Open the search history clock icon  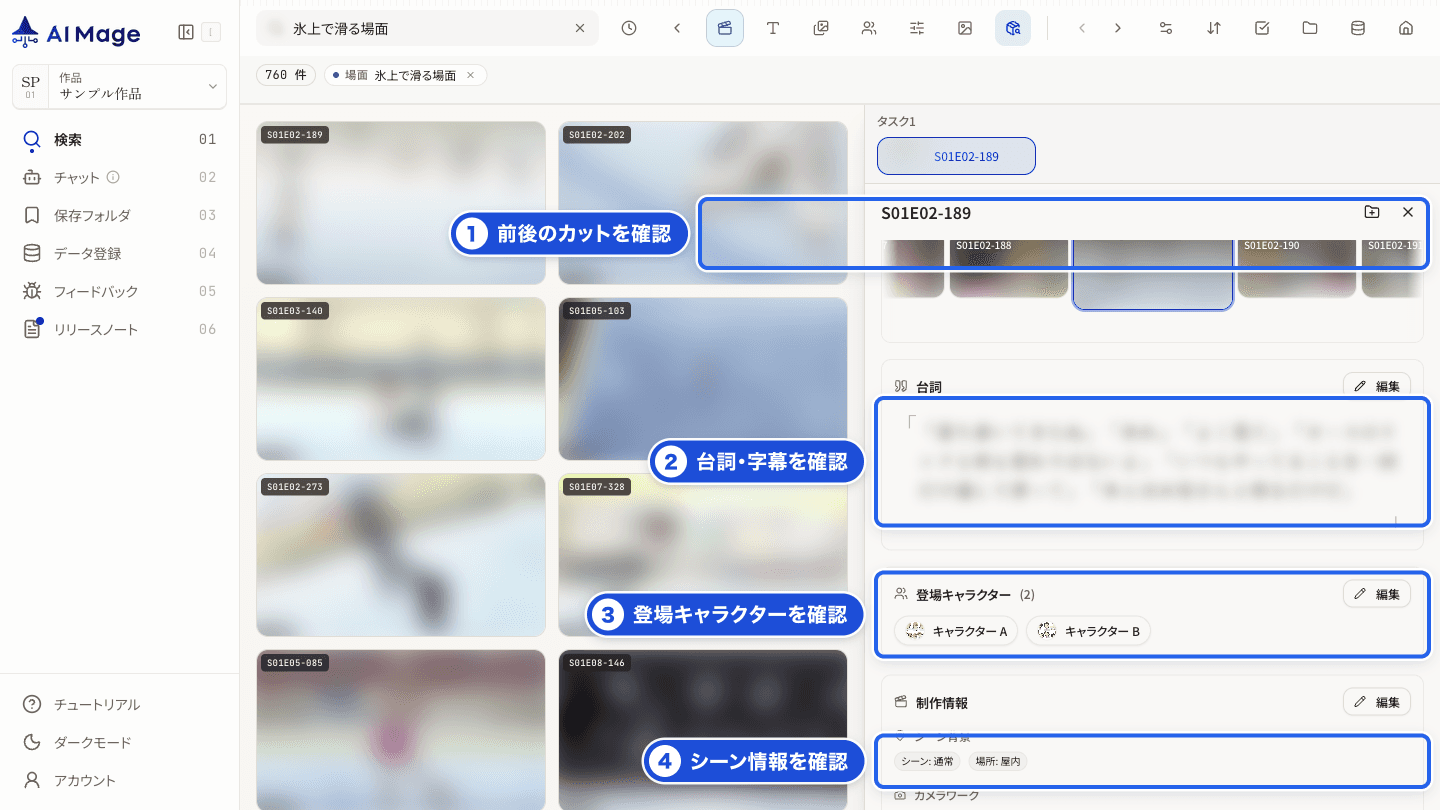click(629, 28)
